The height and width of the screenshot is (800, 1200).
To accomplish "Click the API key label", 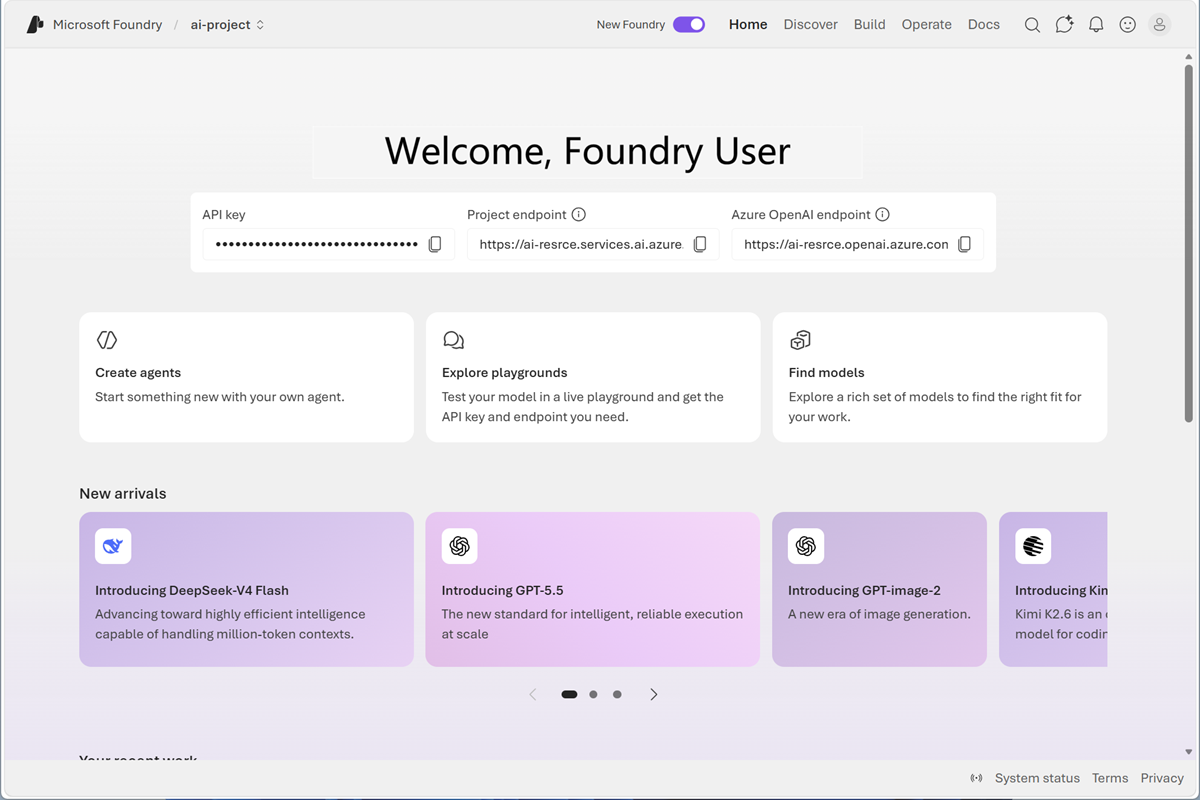I will click(224, 214).
